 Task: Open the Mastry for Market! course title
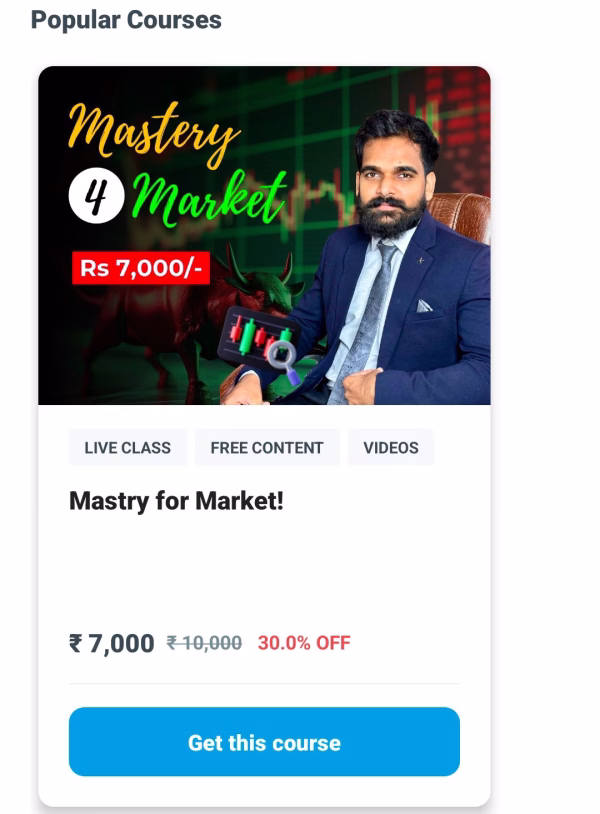[176, 501]
